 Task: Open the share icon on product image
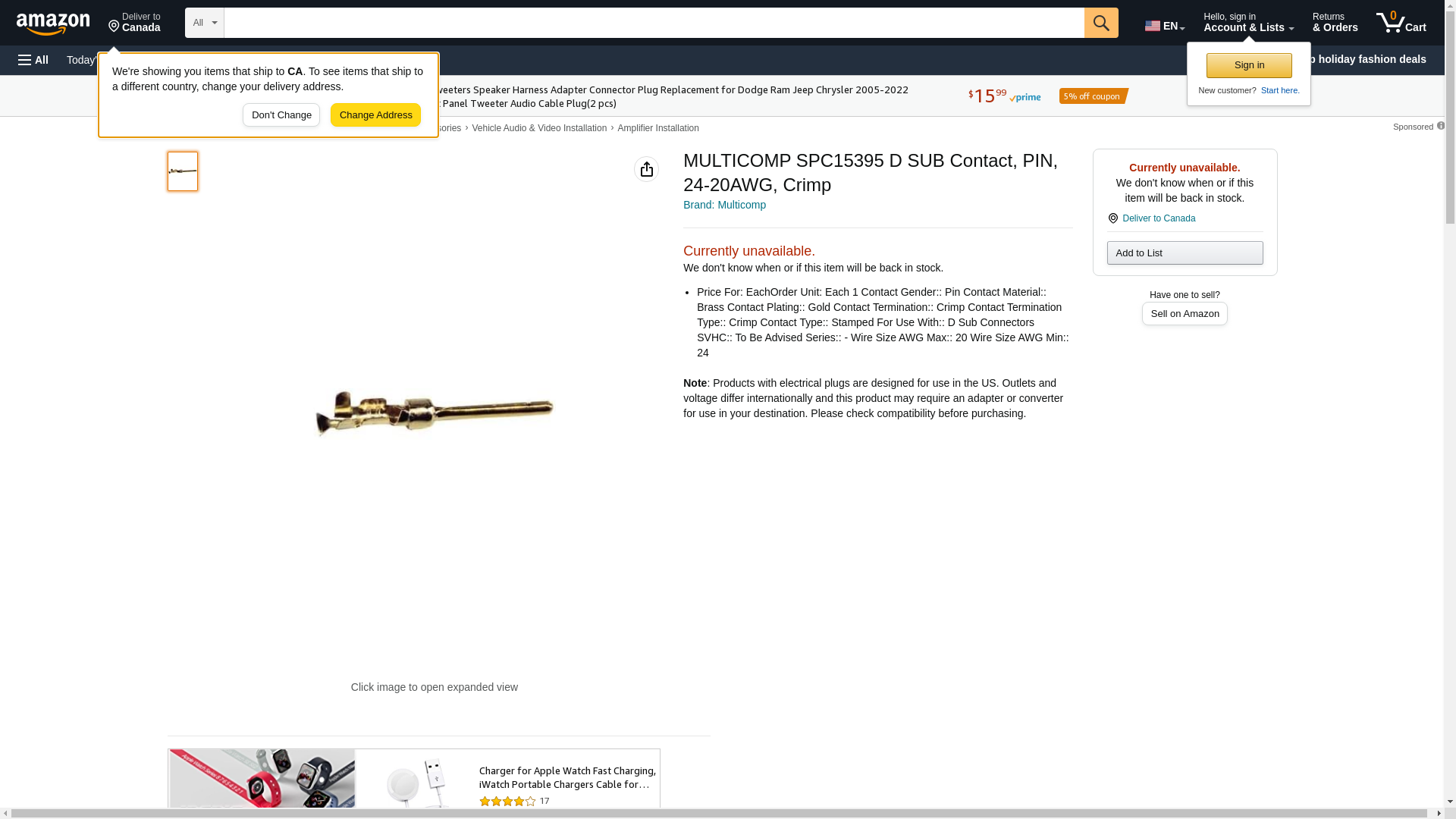[646, 169]
